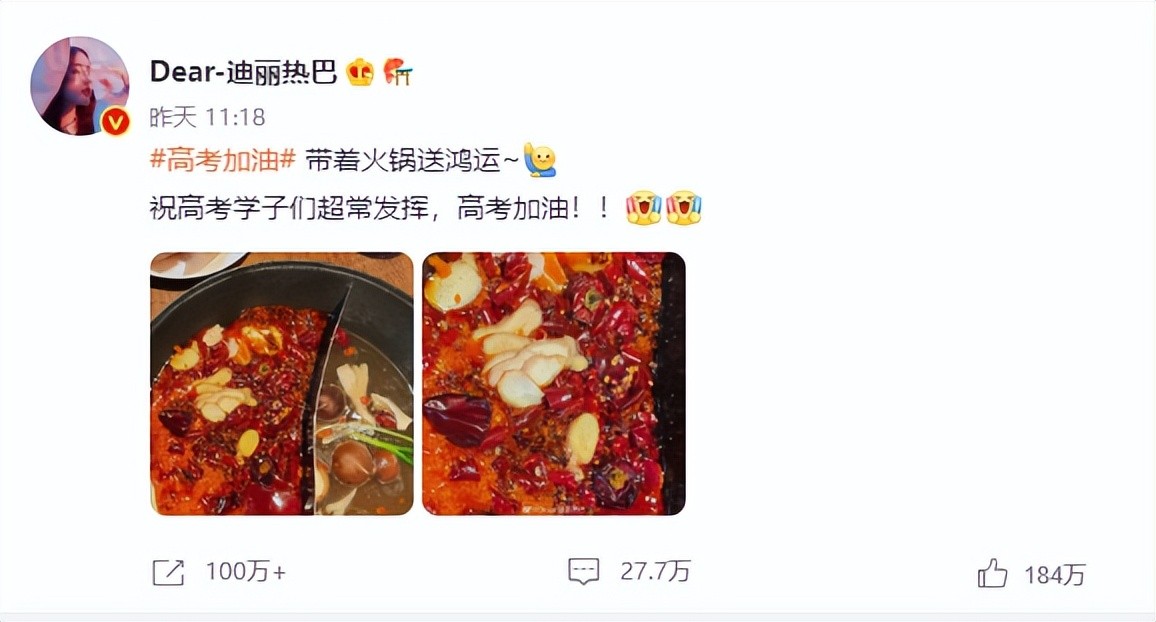Click the comment bubble icon

pos(584,571)
